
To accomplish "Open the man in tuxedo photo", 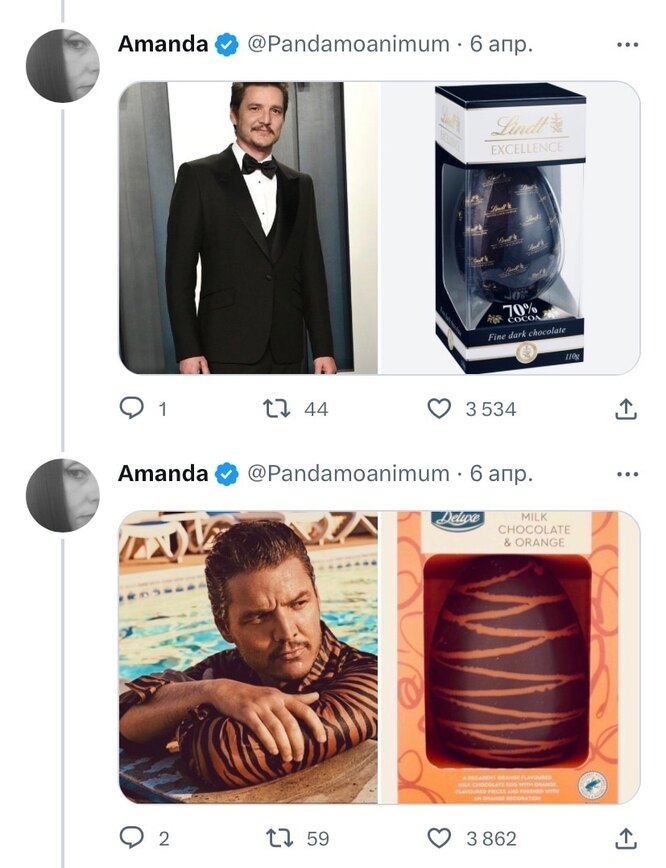I will [x=248, y=228].
